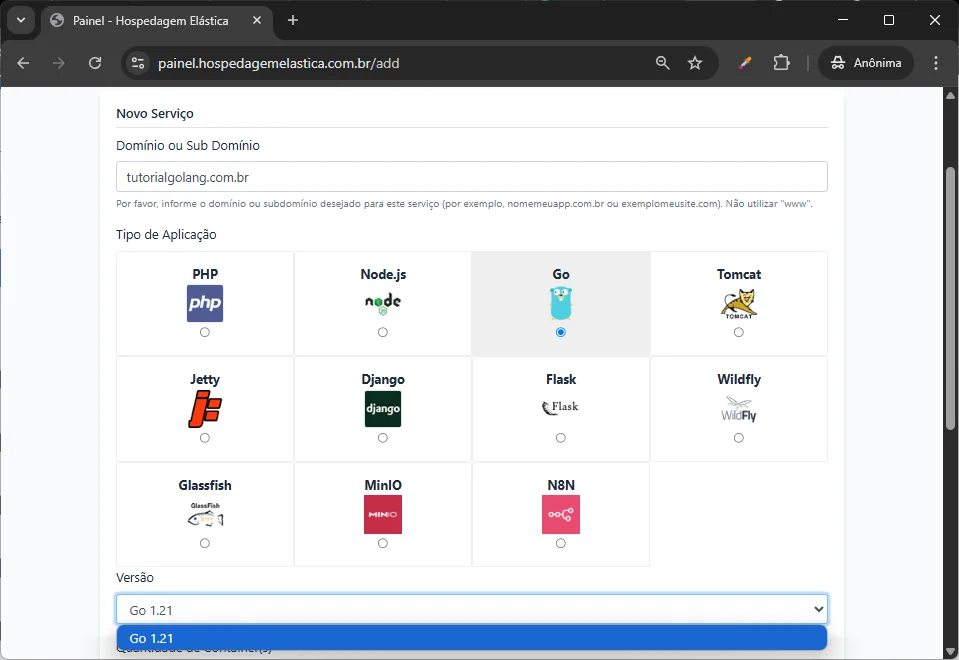Click the page vertical scrollbar thumb
Screen dimensions: 959x660
[950, 297]
